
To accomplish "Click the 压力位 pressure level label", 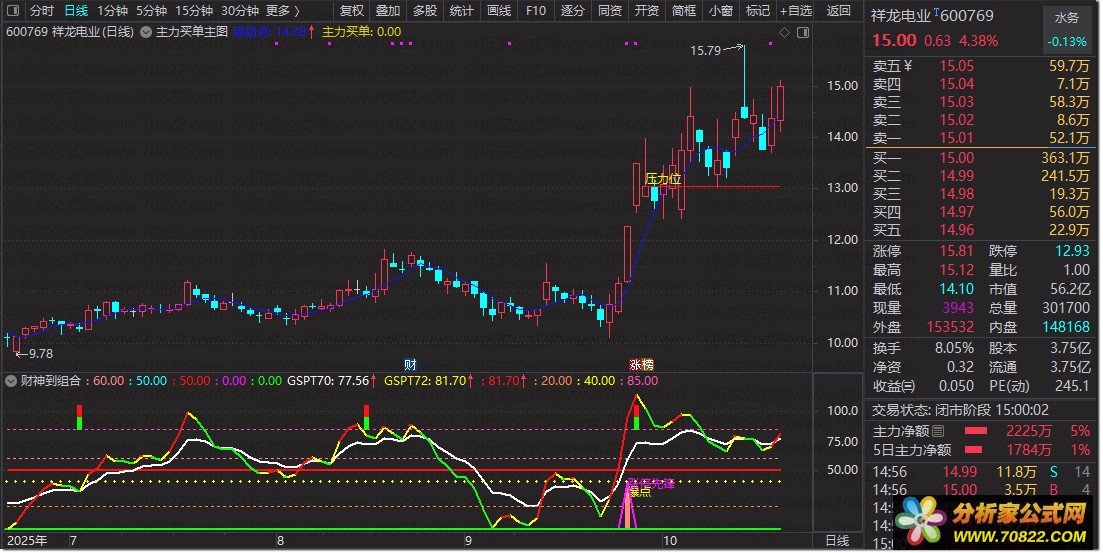I will (x=662, y=179).
